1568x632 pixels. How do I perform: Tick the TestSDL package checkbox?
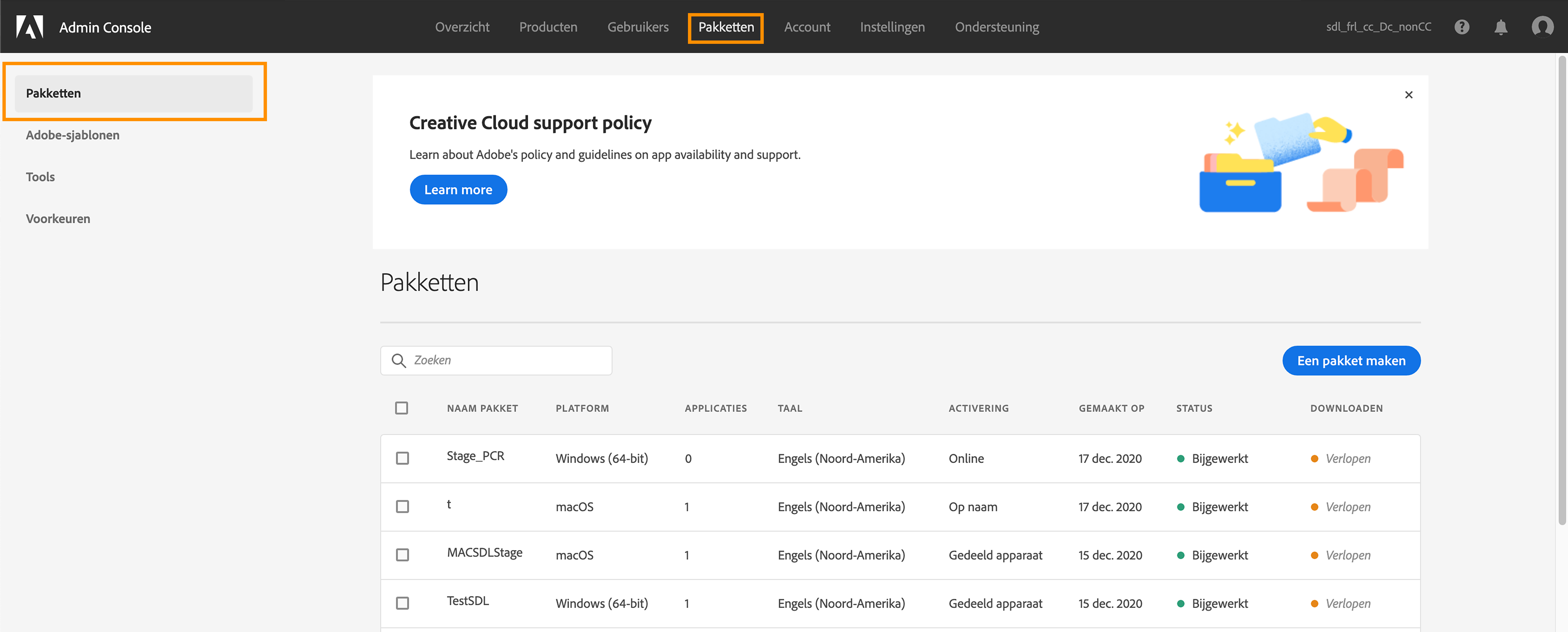click(x=402, y=603)
